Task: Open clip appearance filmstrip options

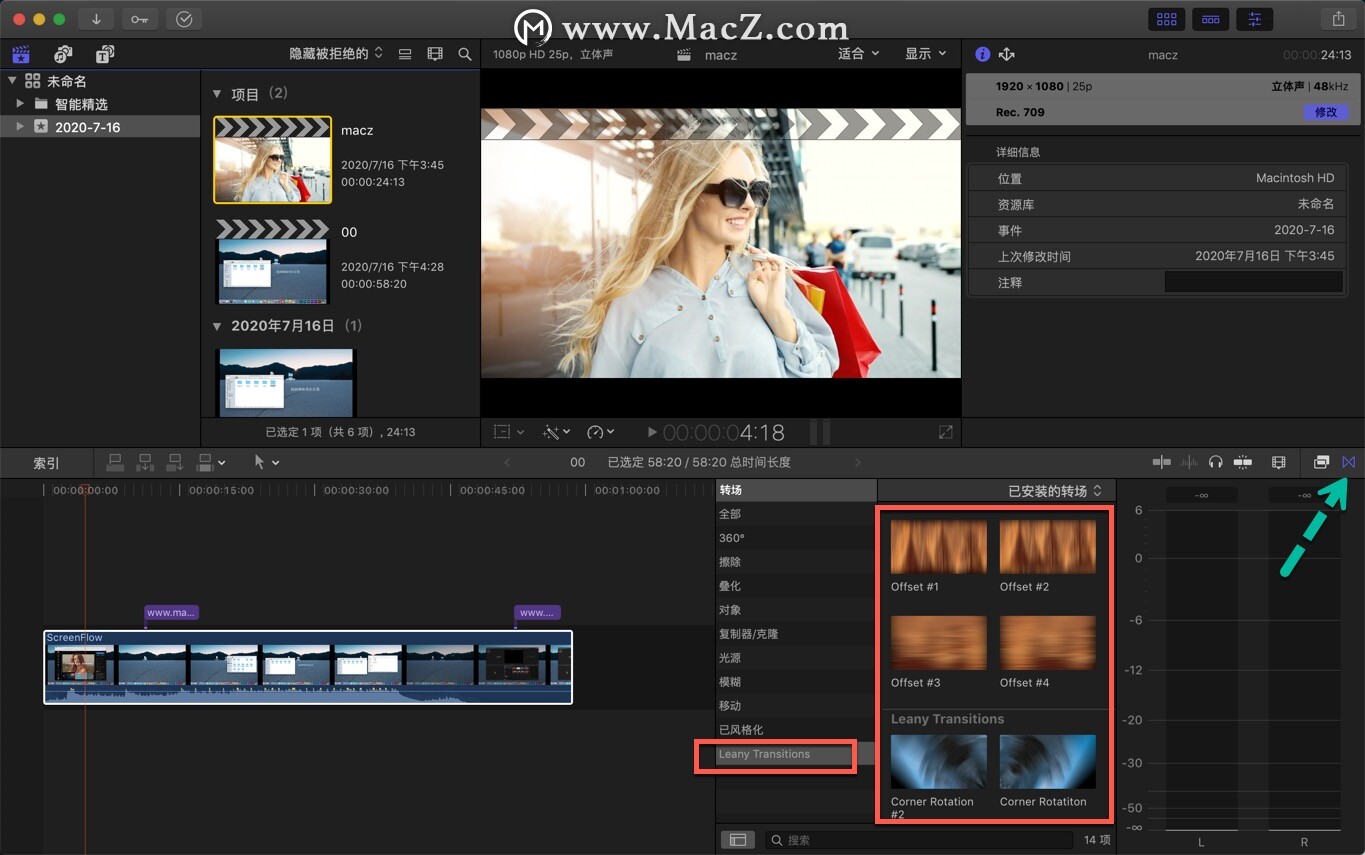Action: tap(435, 54)
